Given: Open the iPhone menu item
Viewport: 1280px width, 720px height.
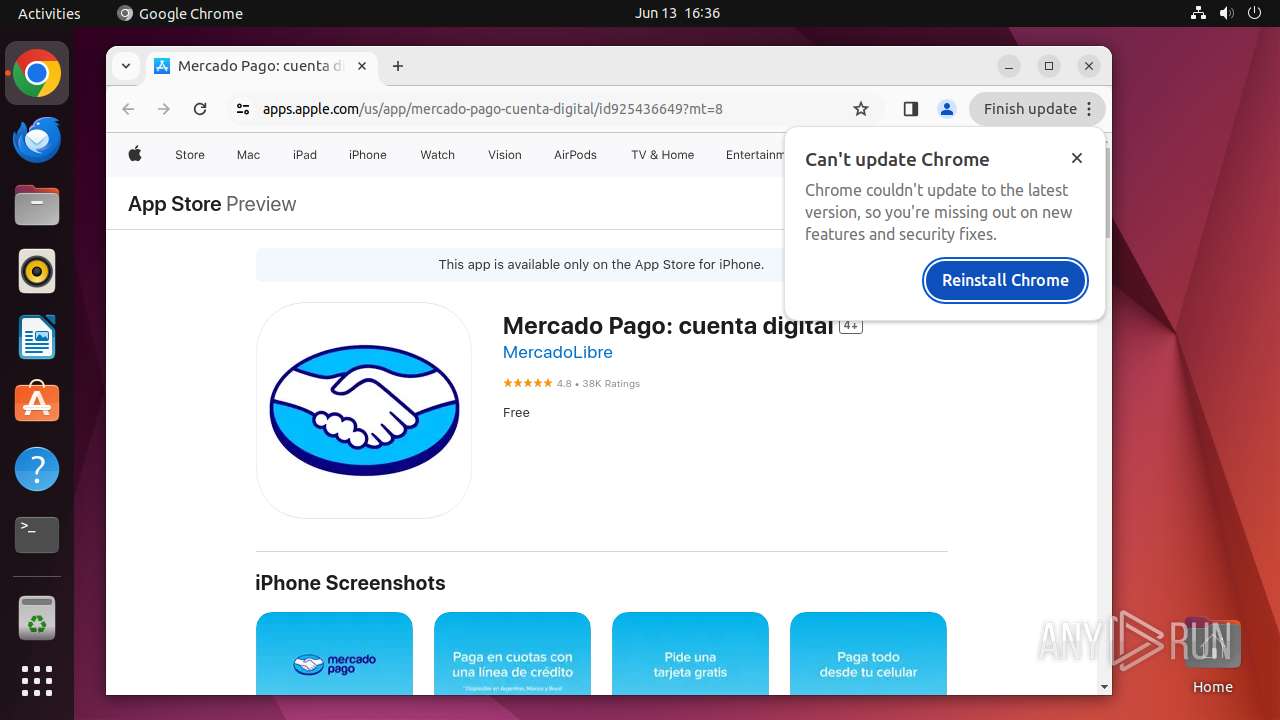Looking at the screenshot, I should point(368,155).
